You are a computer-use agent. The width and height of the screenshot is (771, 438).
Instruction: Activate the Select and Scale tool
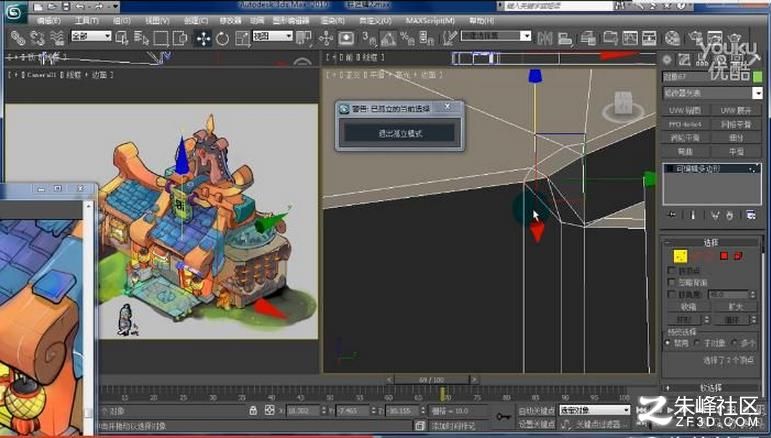[242, 38]
